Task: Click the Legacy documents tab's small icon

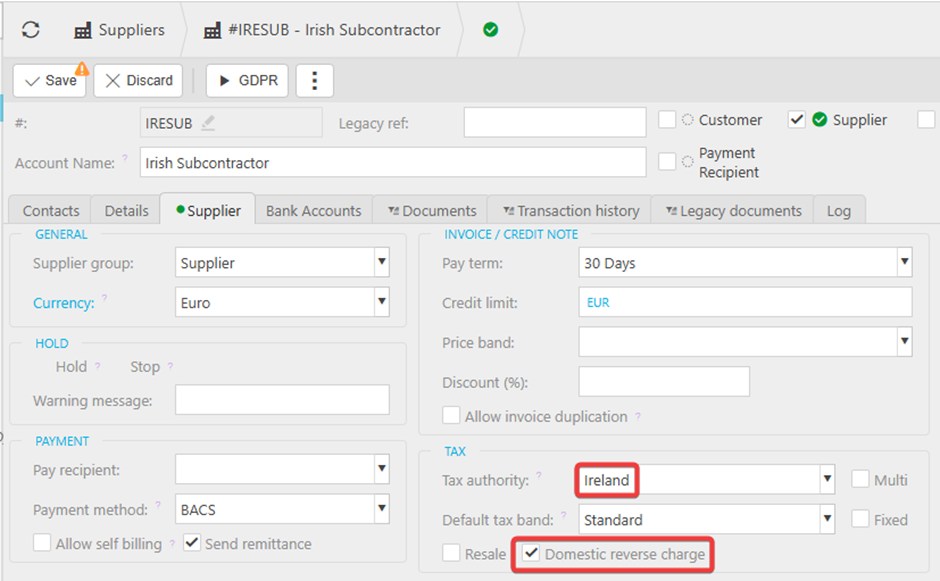Action: tap(671, 210)
